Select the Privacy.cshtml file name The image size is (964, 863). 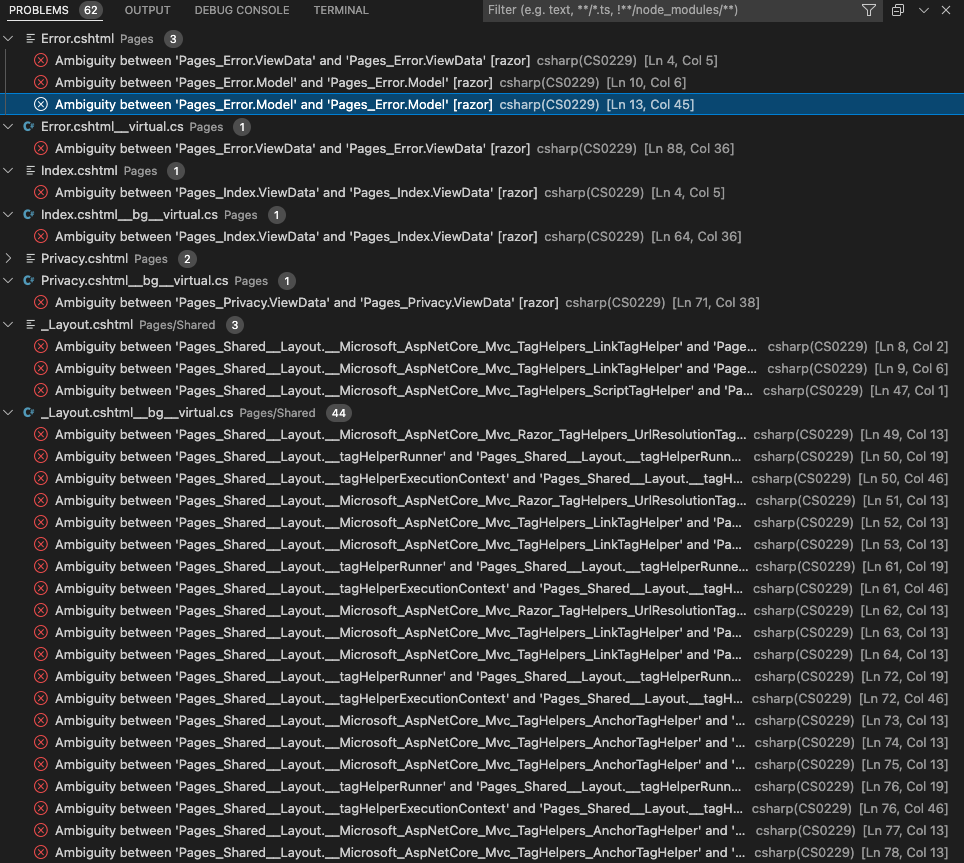(84, 259)
